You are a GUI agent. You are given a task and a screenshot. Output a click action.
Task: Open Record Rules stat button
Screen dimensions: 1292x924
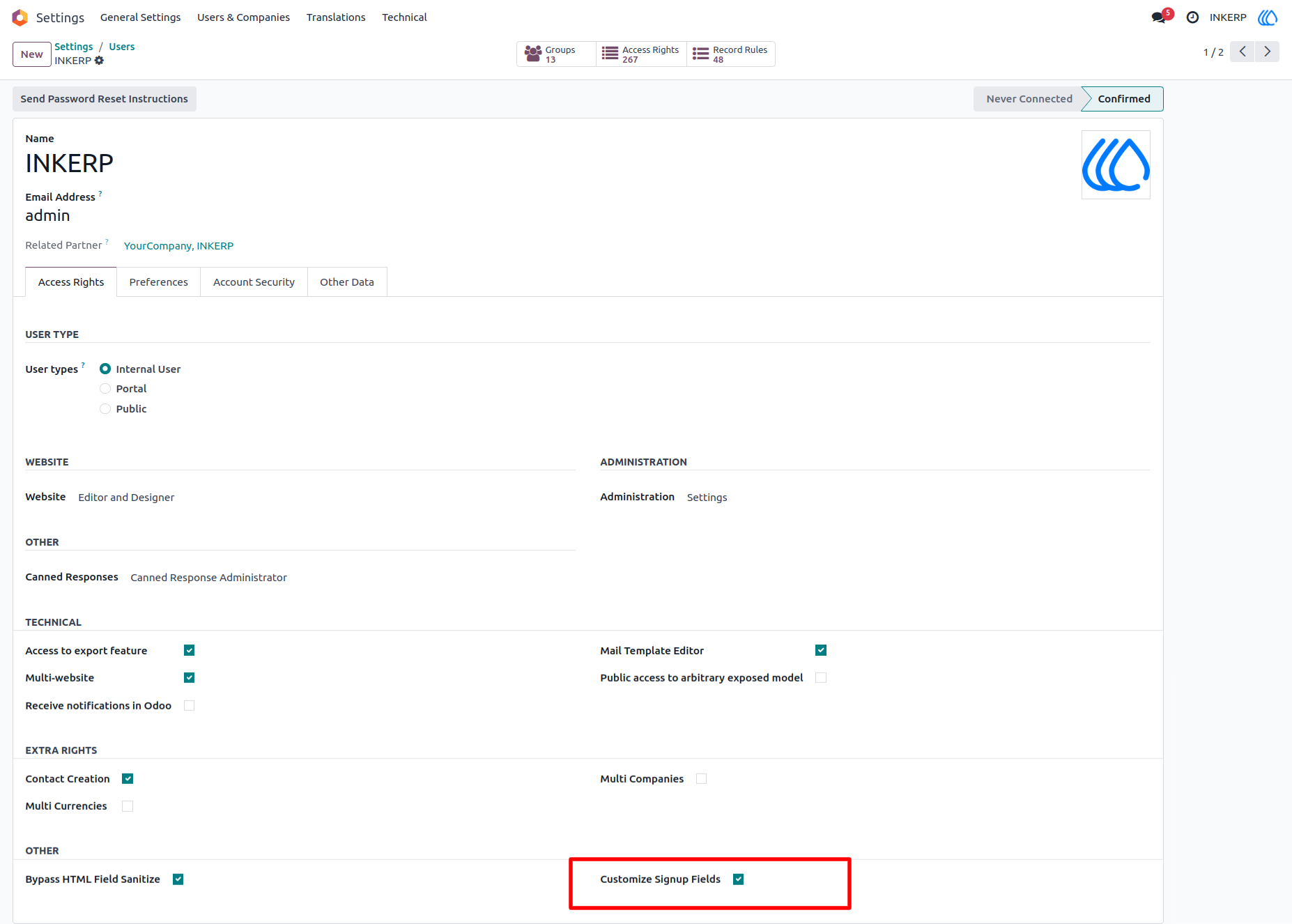[731, 54]
